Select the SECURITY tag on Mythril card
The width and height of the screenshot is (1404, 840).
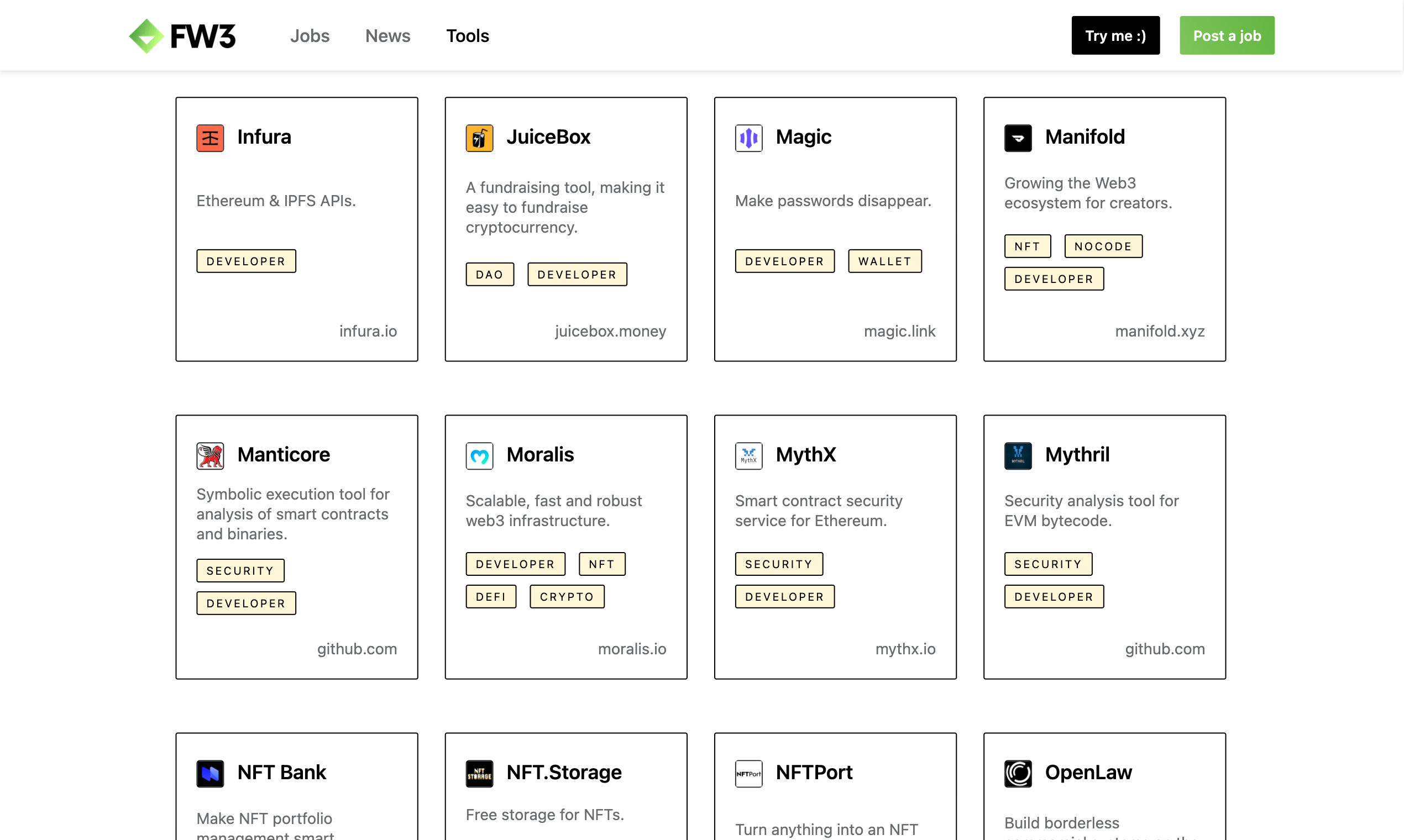click(1049, 564)
